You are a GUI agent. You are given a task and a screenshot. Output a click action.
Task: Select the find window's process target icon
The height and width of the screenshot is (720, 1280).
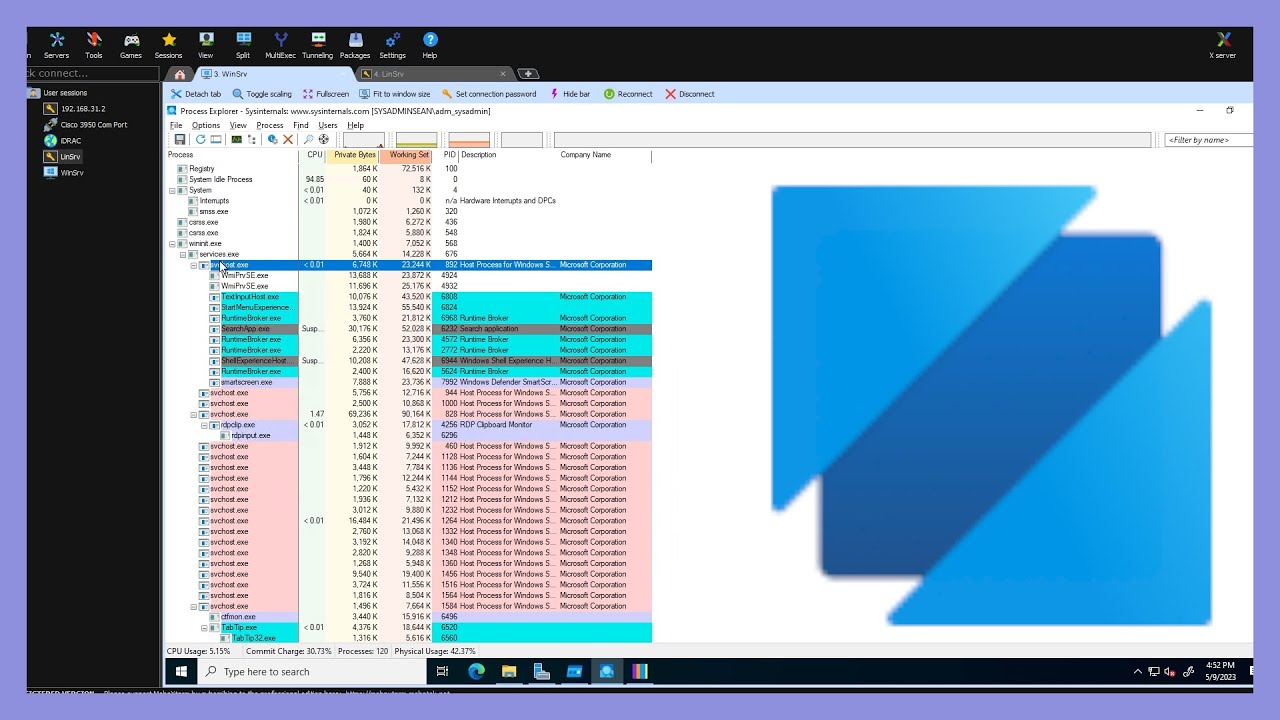click(323, 140)
